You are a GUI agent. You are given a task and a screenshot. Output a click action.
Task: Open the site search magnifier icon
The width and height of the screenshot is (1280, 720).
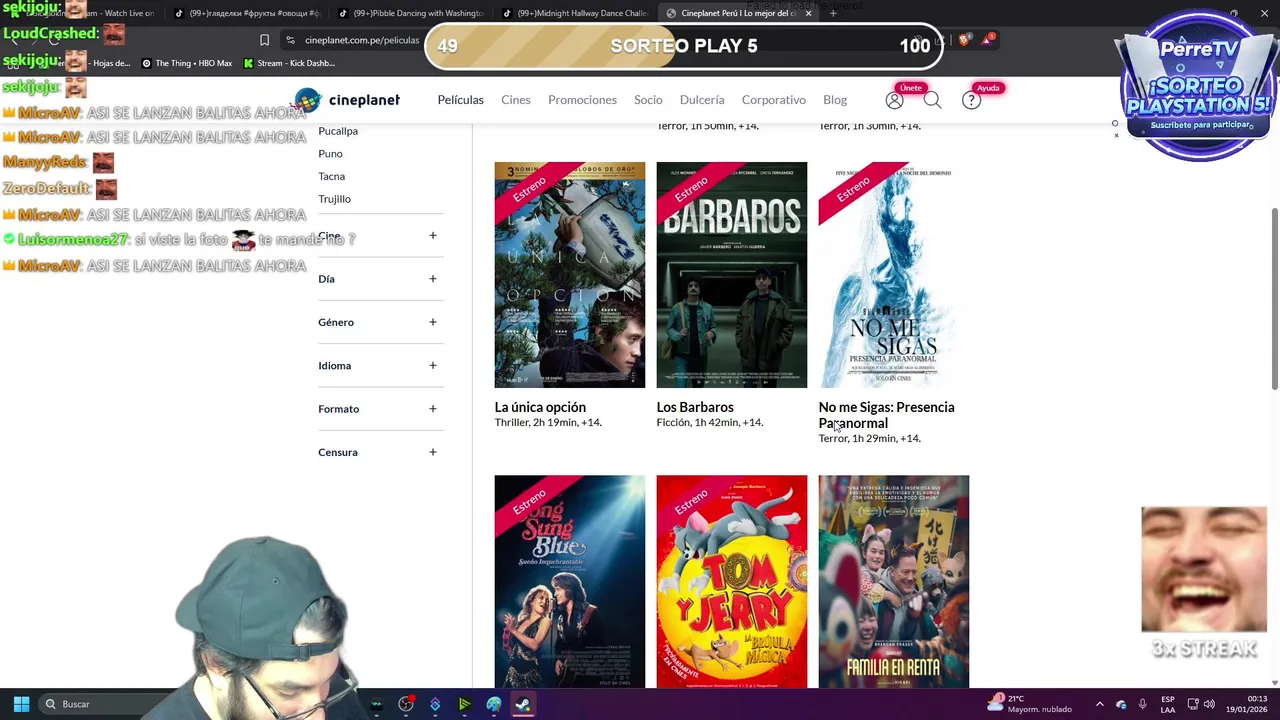(932, 100)
